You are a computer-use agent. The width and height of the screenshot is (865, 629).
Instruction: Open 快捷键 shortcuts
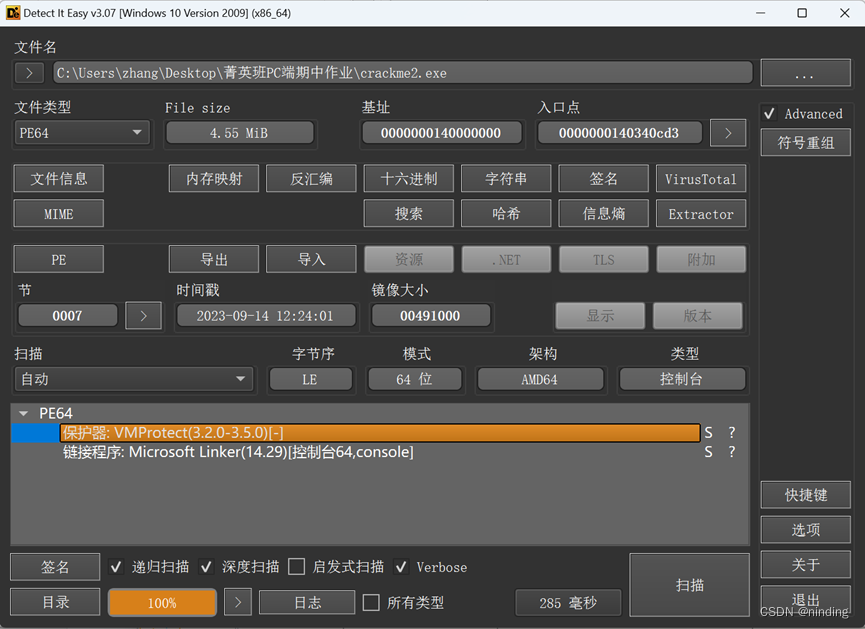click(x=805, y=495)
